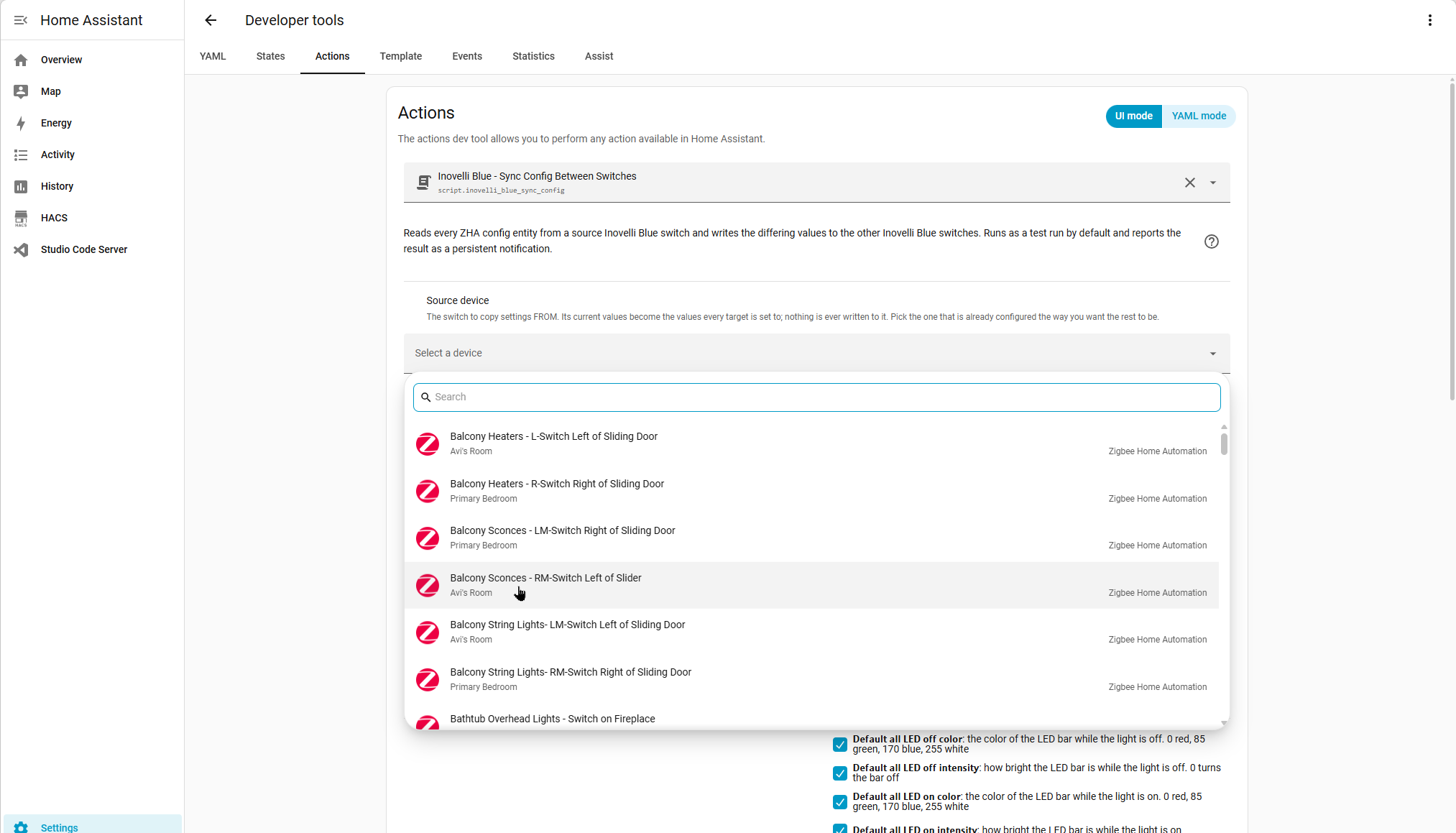Open the three-dot overflow menu

click(x=1429, y=20)
